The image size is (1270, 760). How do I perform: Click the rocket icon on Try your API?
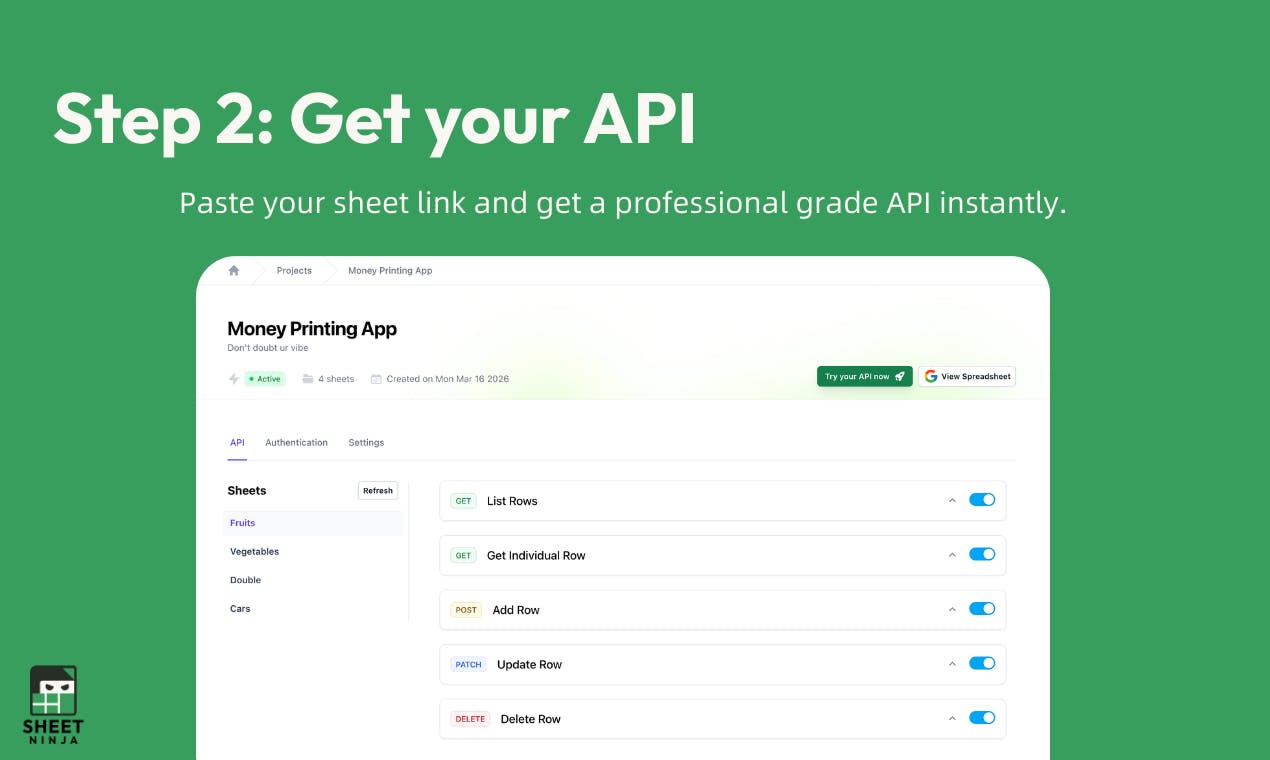[900, 376]
